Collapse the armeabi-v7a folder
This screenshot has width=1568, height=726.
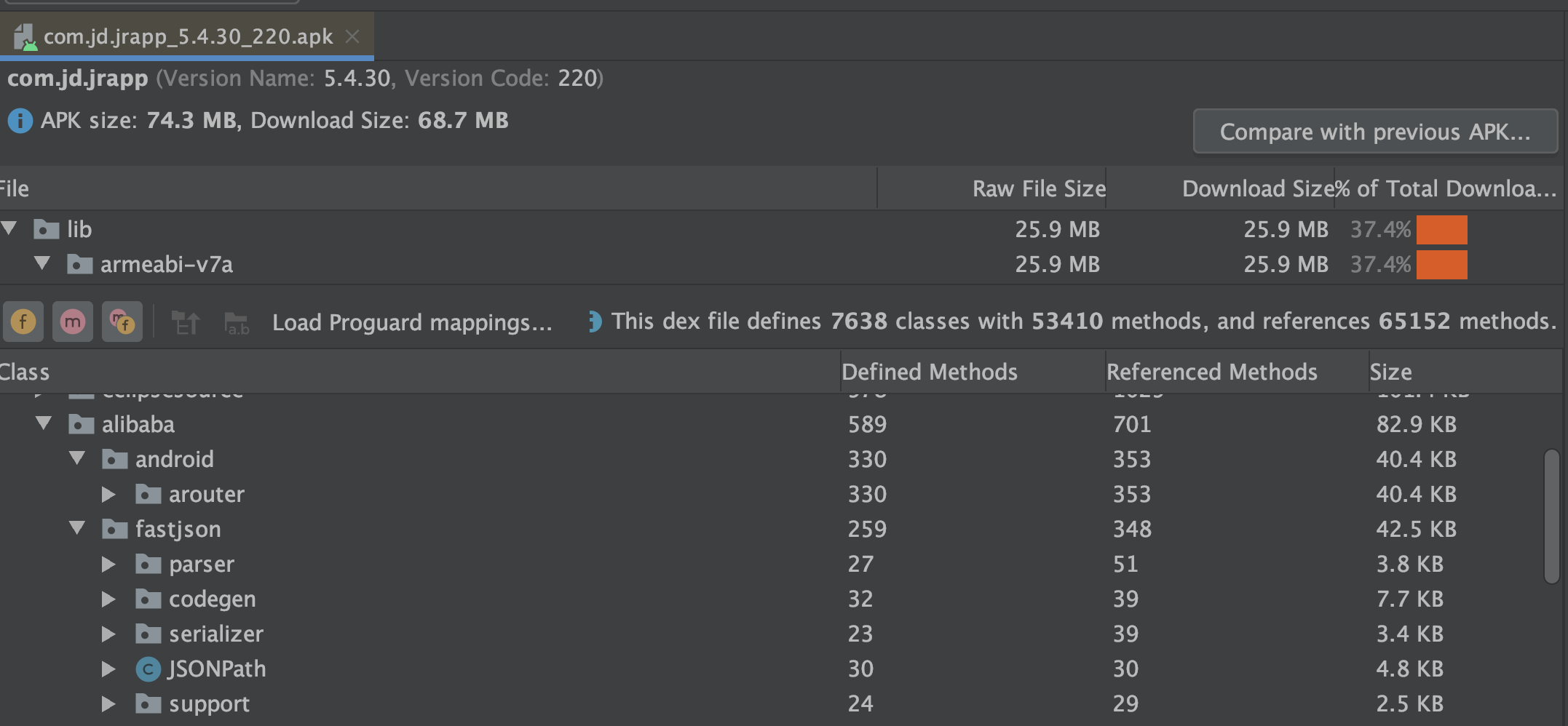(42, 263)
